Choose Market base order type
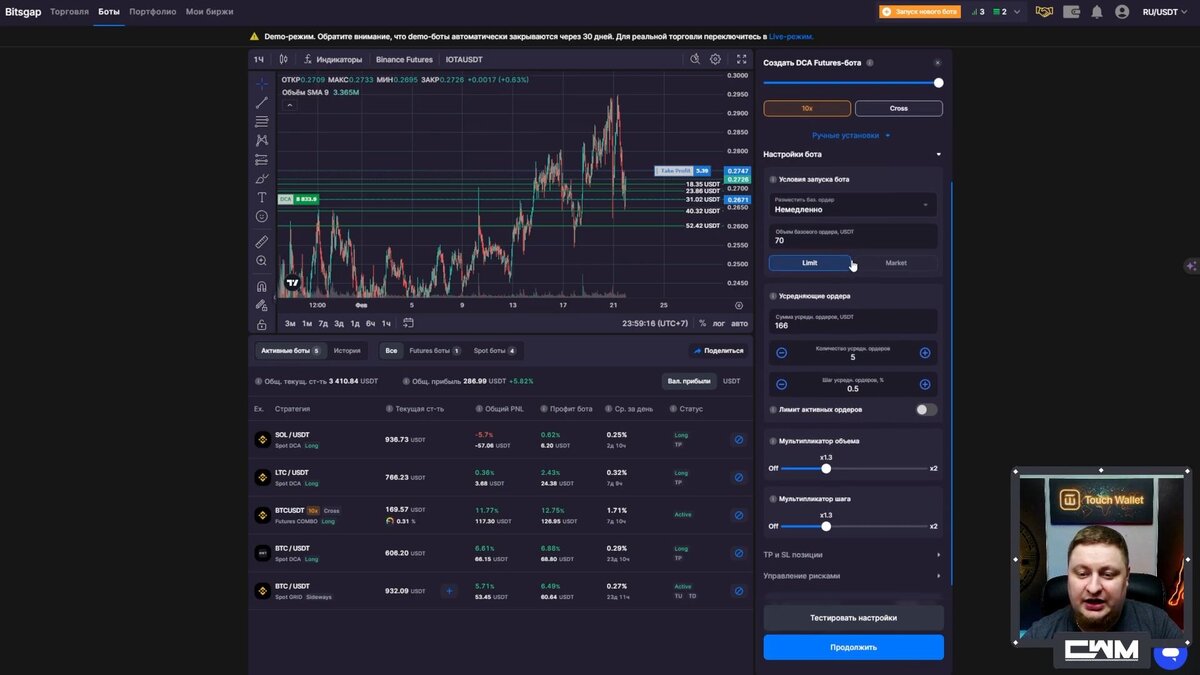This screenshot has height=675, width=1200. 896,263
